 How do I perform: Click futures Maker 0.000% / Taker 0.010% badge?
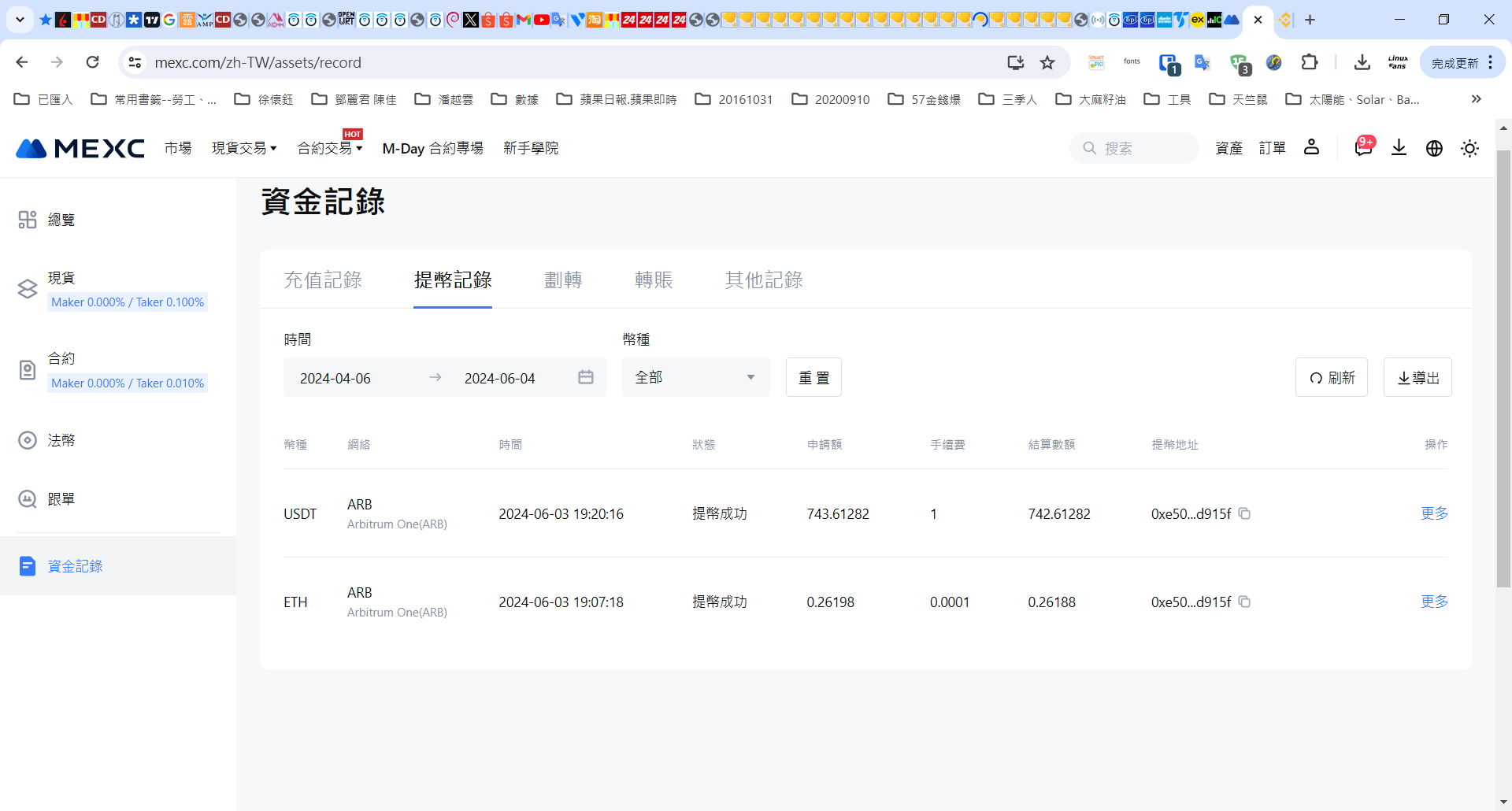pos(128,383)
